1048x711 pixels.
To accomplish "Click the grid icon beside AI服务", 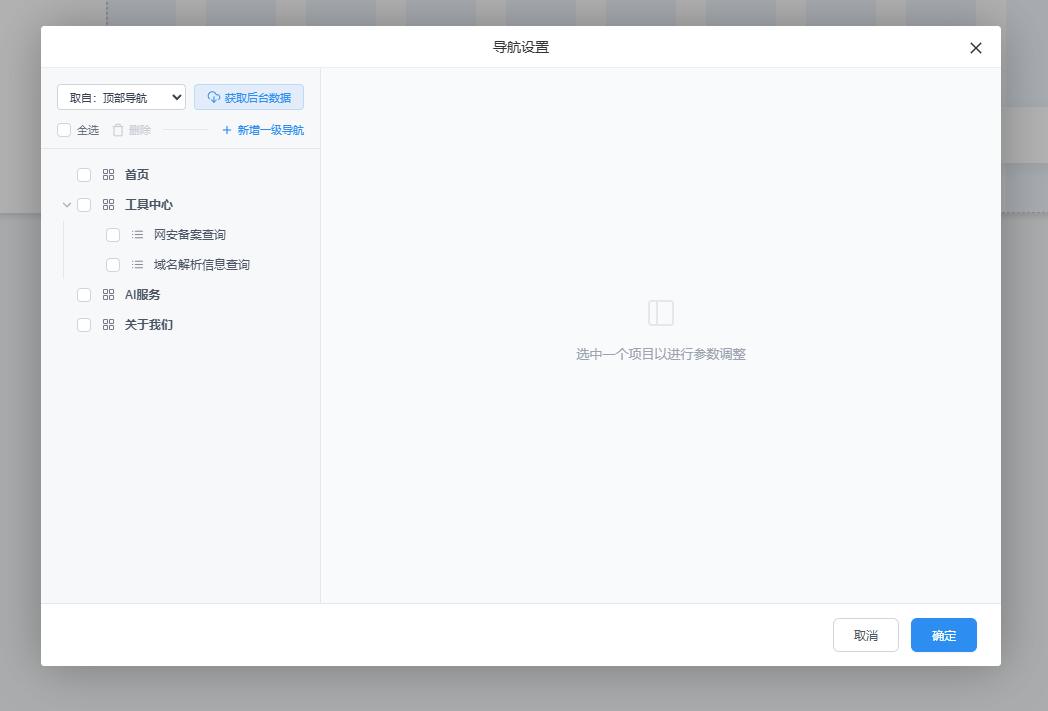I will coord(108,295).
